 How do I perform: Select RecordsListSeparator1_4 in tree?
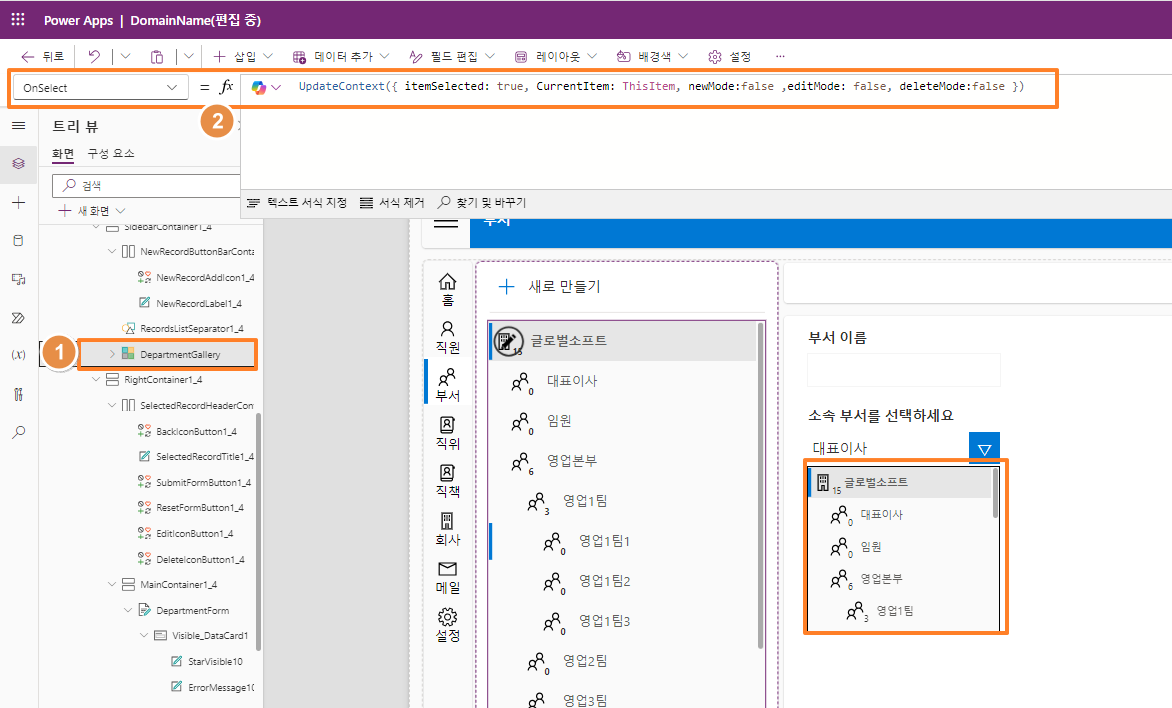click(191, 328)
